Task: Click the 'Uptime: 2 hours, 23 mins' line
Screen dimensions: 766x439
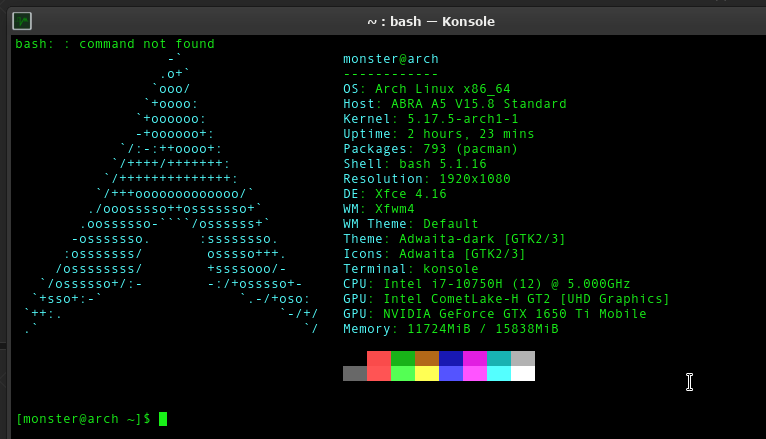Action: click(x=439, y=134)
